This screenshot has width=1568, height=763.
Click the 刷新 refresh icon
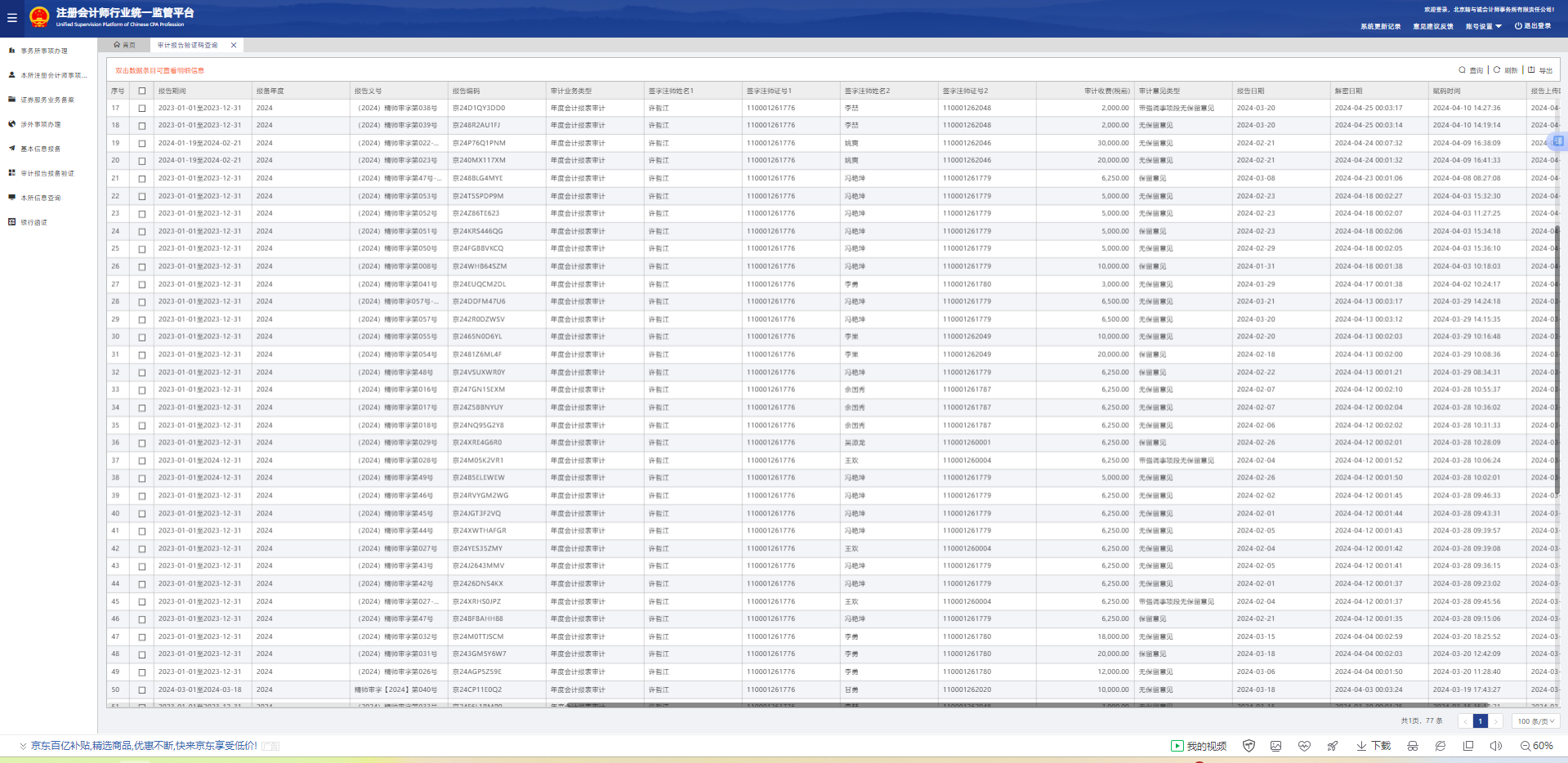click(x=1497, y=70)
